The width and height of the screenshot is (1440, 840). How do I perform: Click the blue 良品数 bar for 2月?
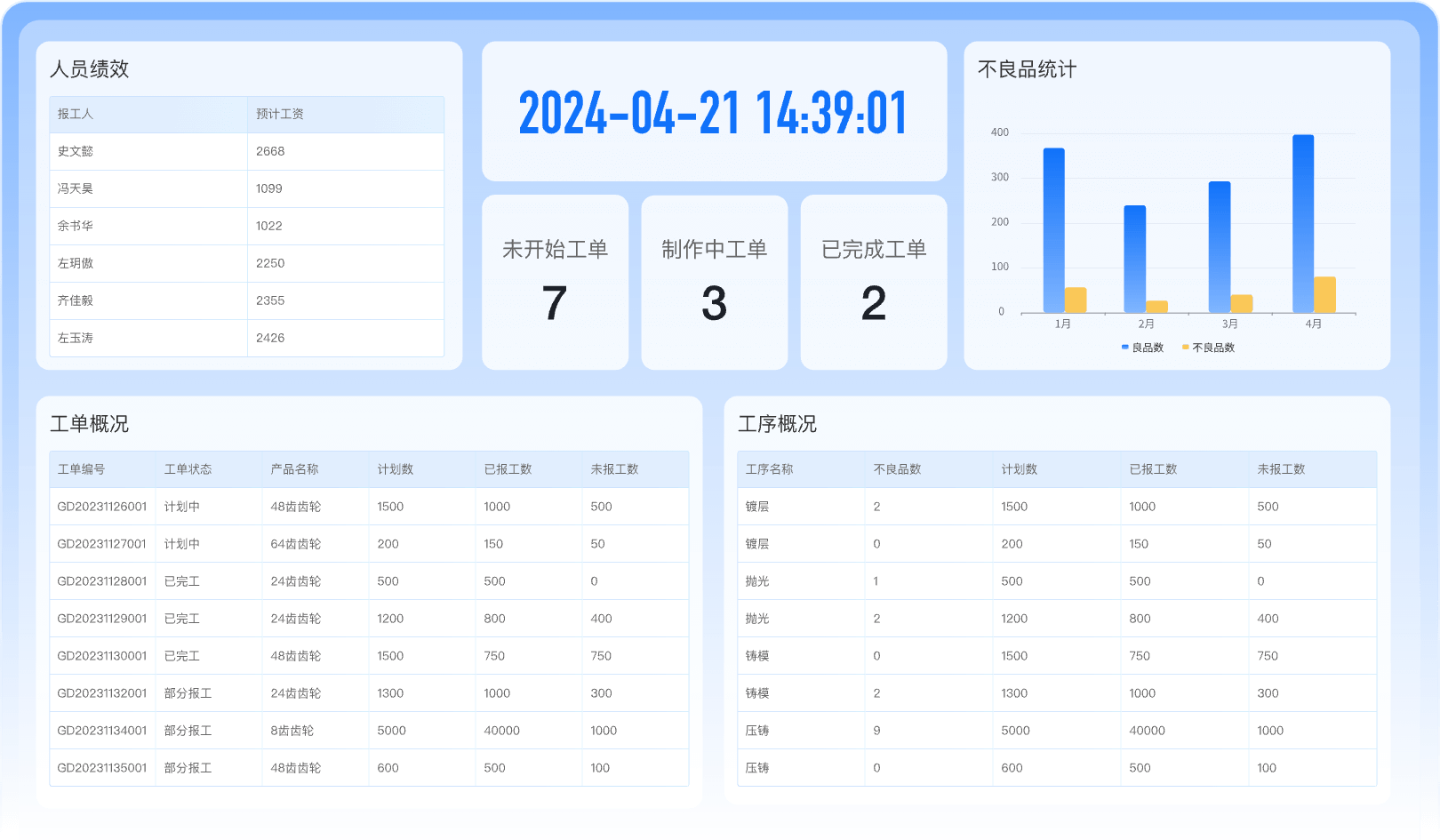coord(1135,259)
